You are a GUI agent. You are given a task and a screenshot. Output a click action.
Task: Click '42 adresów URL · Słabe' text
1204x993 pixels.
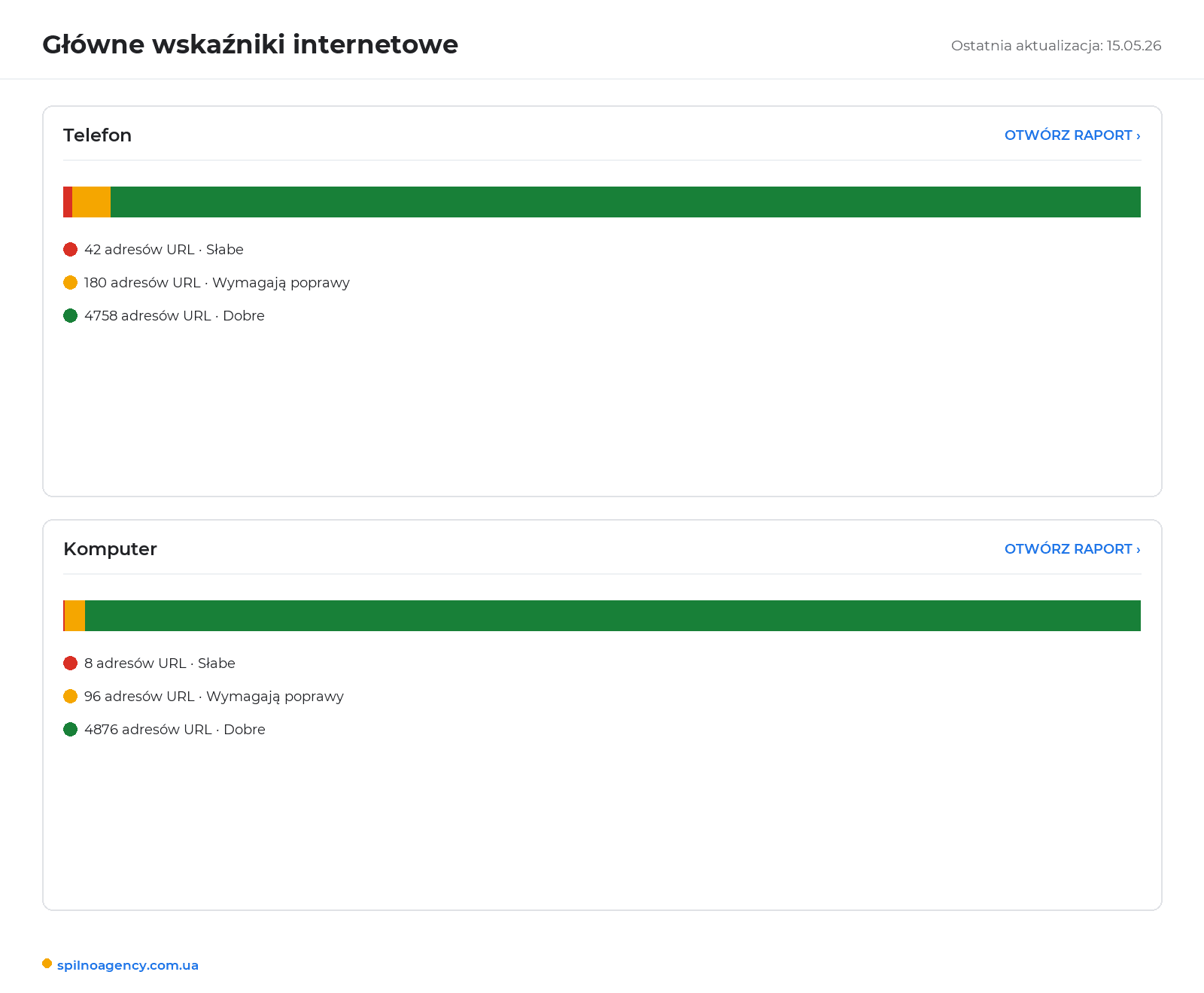pos(164,250)
